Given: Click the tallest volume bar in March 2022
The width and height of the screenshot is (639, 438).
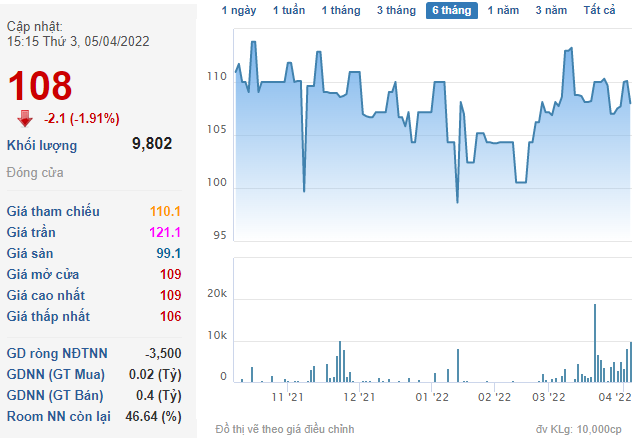Looking at the screenshot, I should (x=595, y=343).
